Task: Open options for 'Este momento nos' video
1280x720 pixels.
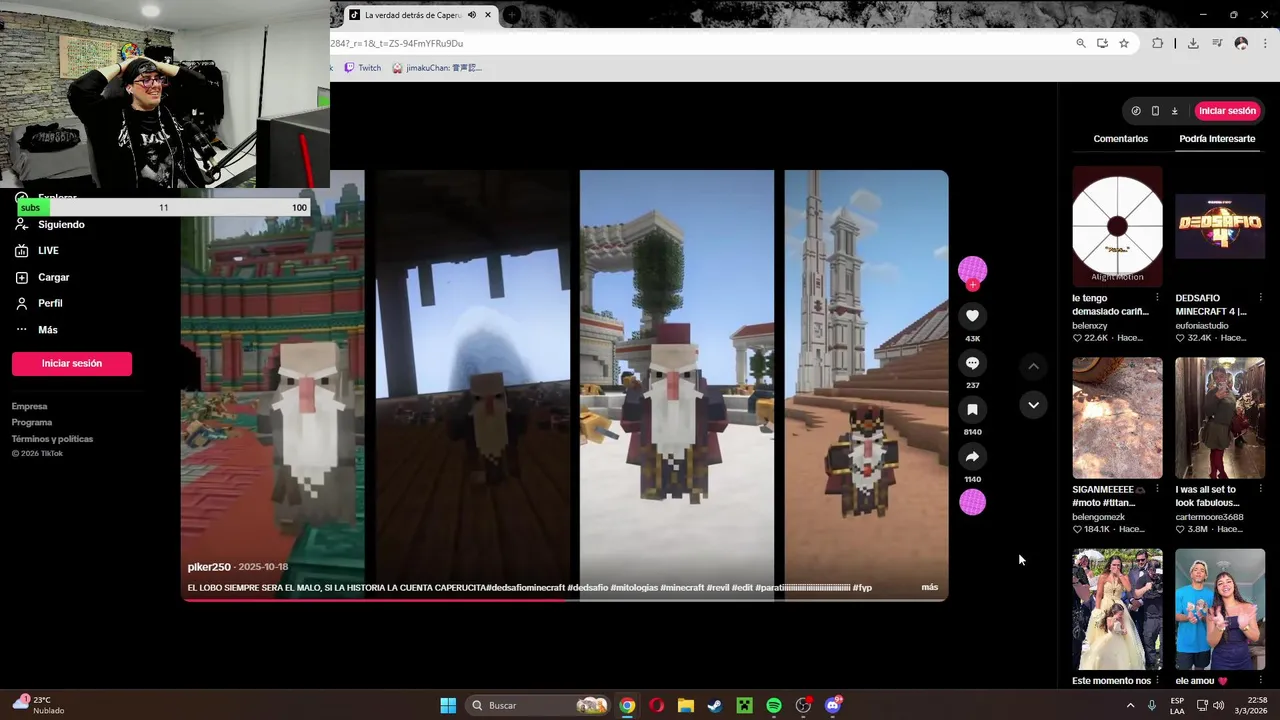Action: tap(1157, 681)
